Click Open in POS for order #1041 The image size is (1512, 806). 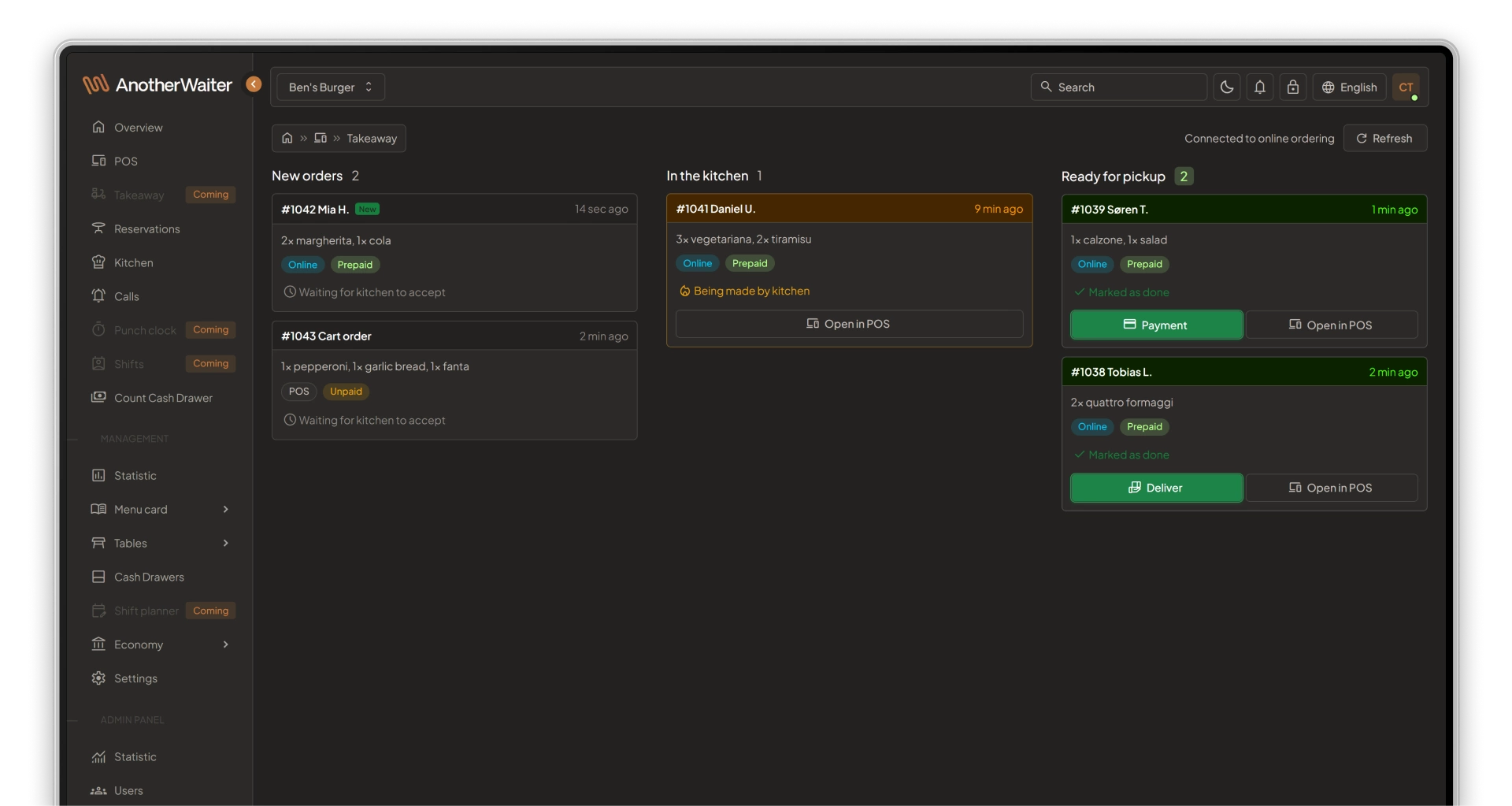point(849,324)
